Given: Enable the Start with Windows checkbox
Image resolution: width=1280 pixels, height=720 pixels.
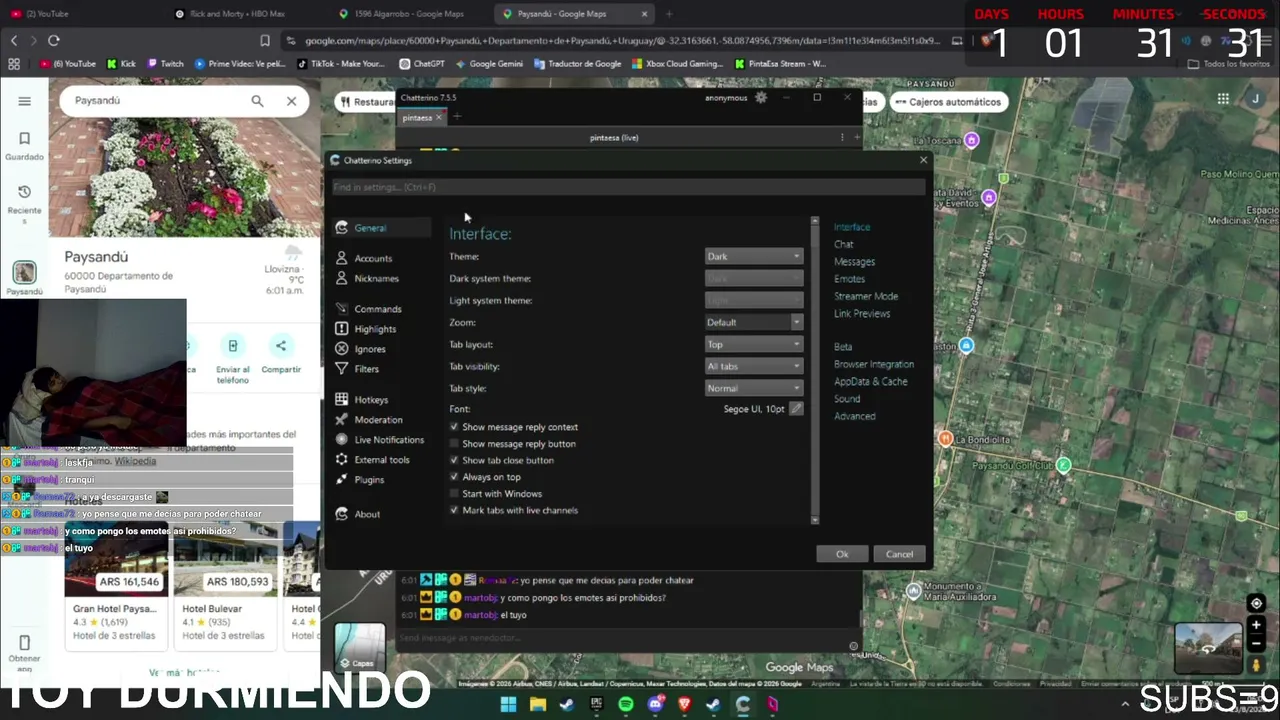Looking at the screenshot, I should coord(454,494).
